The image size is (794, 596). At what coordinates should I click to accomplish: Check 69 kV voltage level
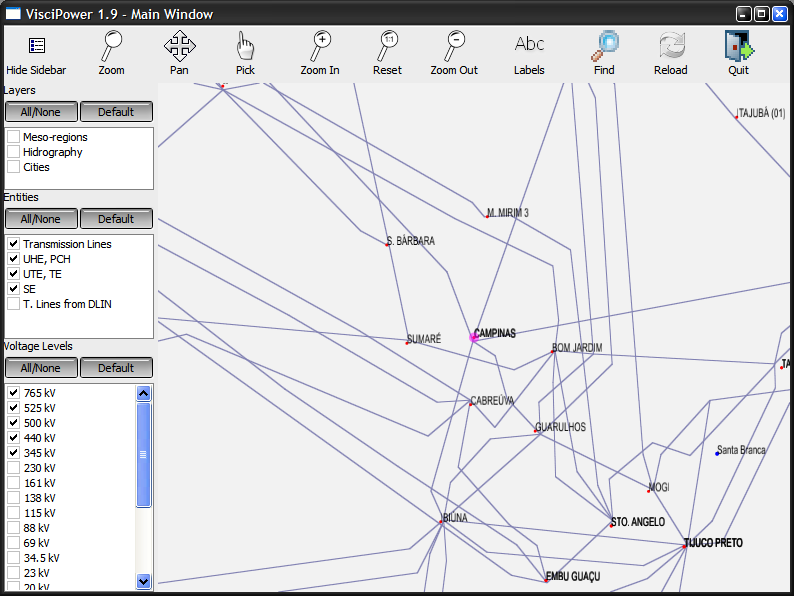pos(14,543)
